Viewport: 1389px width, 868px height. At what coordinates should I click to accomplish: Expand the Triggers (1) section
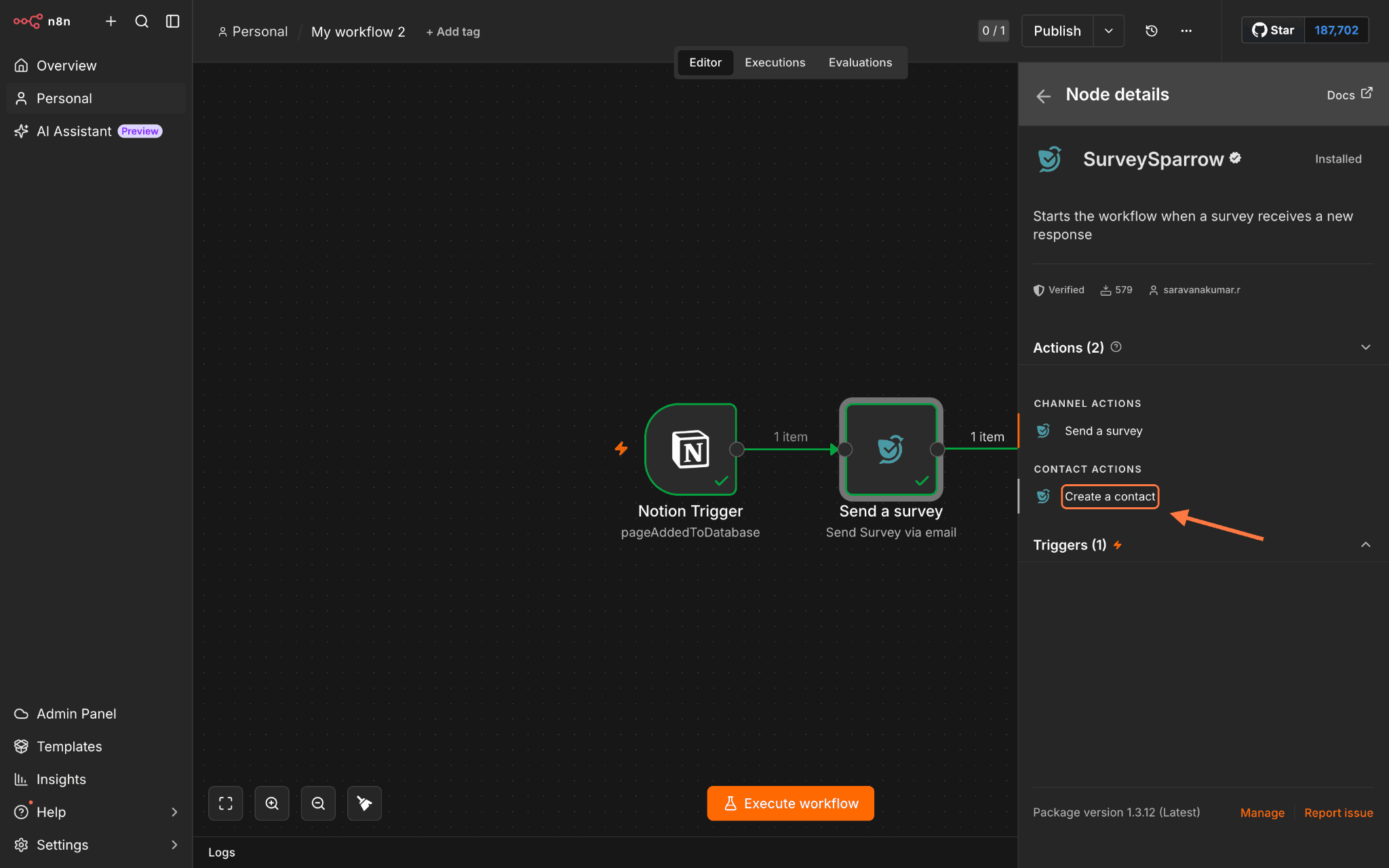tap(1366, 545)
